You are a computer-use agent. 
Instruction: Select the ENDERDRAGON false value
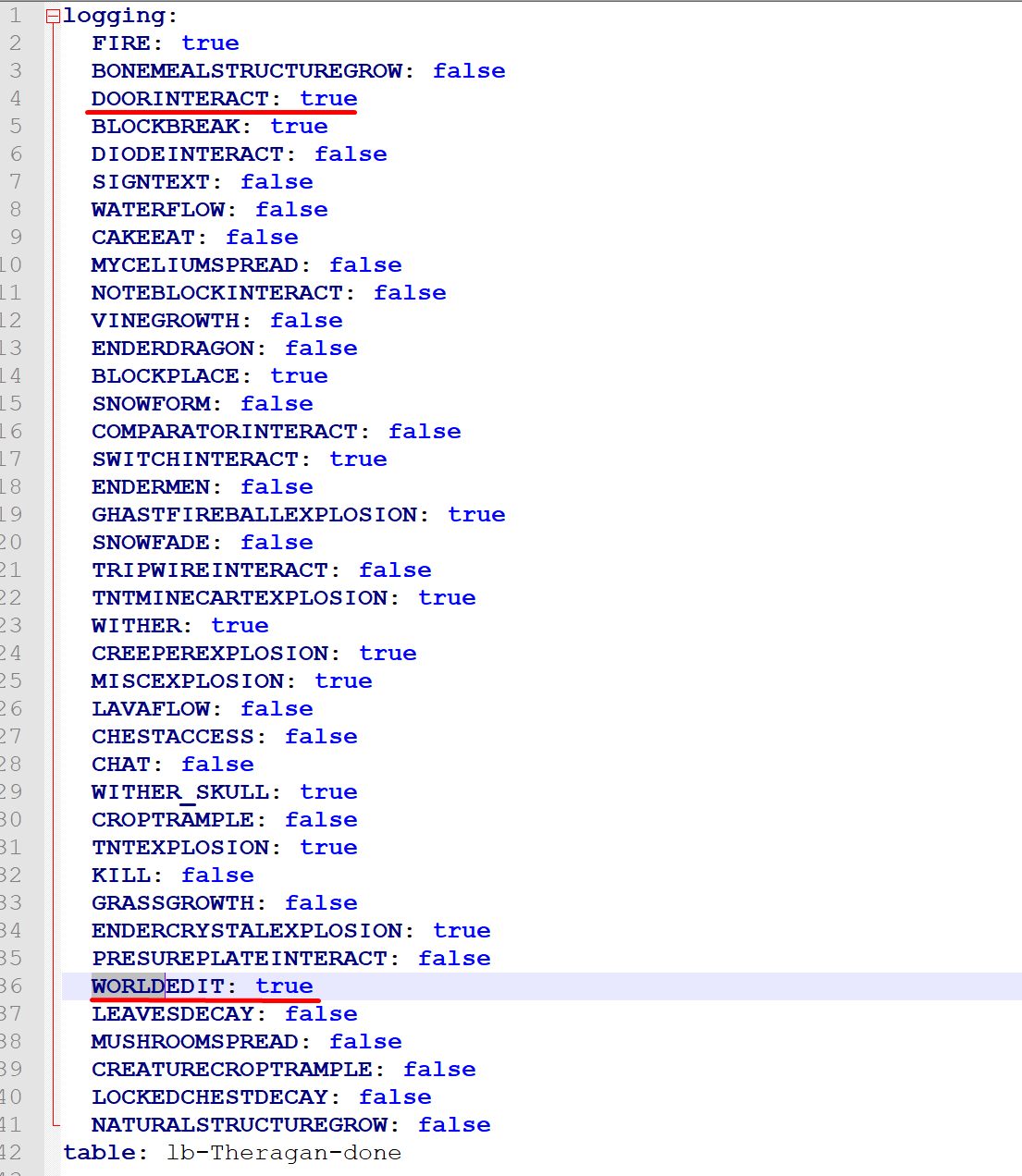coord(321,348)
